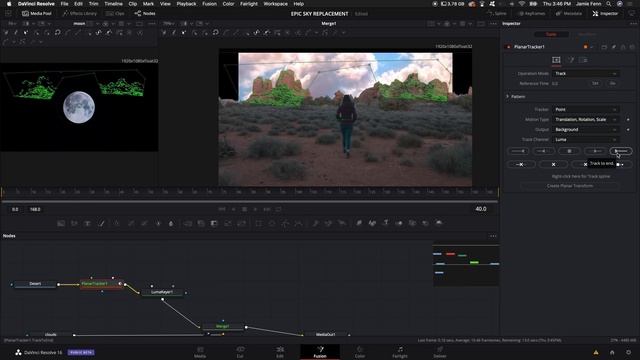Toggle the Inspector panel
The image size is (640, 360).
pos(605,13)
